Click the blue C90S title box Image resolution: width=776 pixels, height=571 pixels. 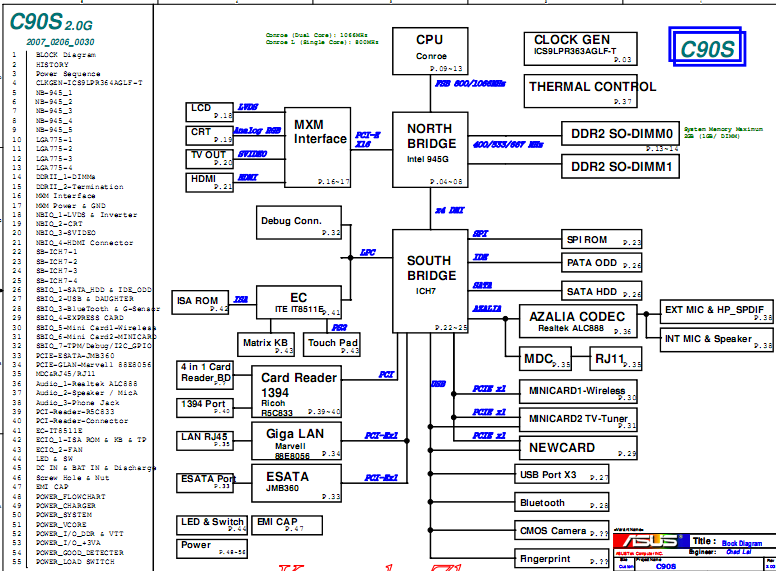click(707, 49)
